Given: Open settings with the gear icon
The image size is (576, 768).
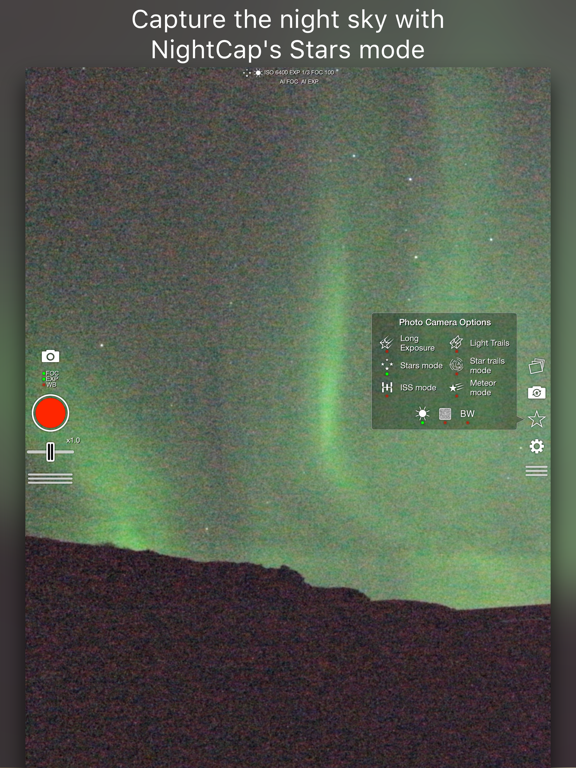Looking at the screenshot, I should pos(536,446).
